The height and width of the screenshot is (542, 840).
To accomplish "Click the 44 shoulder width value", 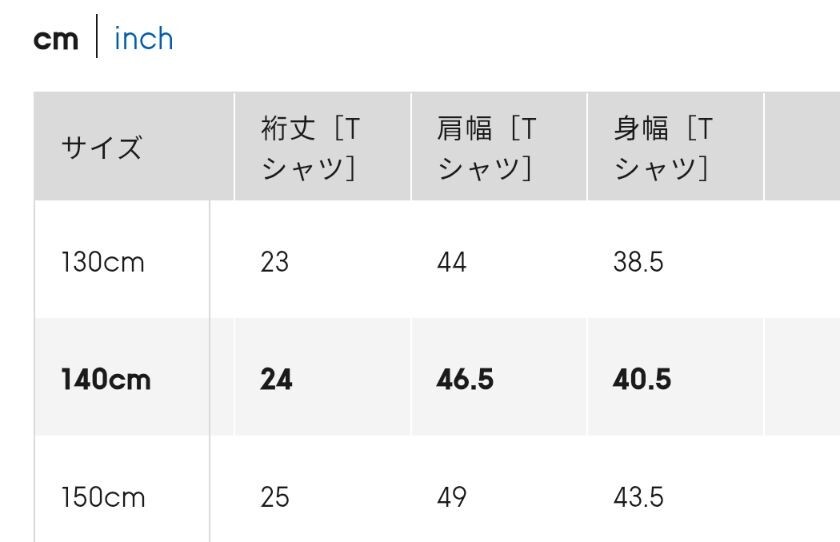I will [x=451, y=262].
